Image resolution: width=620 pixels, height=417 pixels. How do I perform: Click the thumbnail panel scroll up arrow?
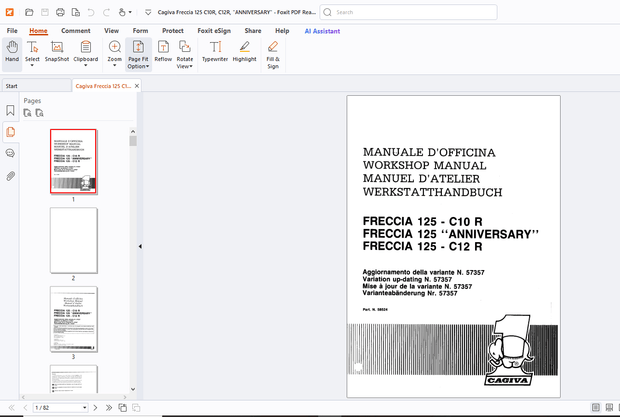pos(133,132)
